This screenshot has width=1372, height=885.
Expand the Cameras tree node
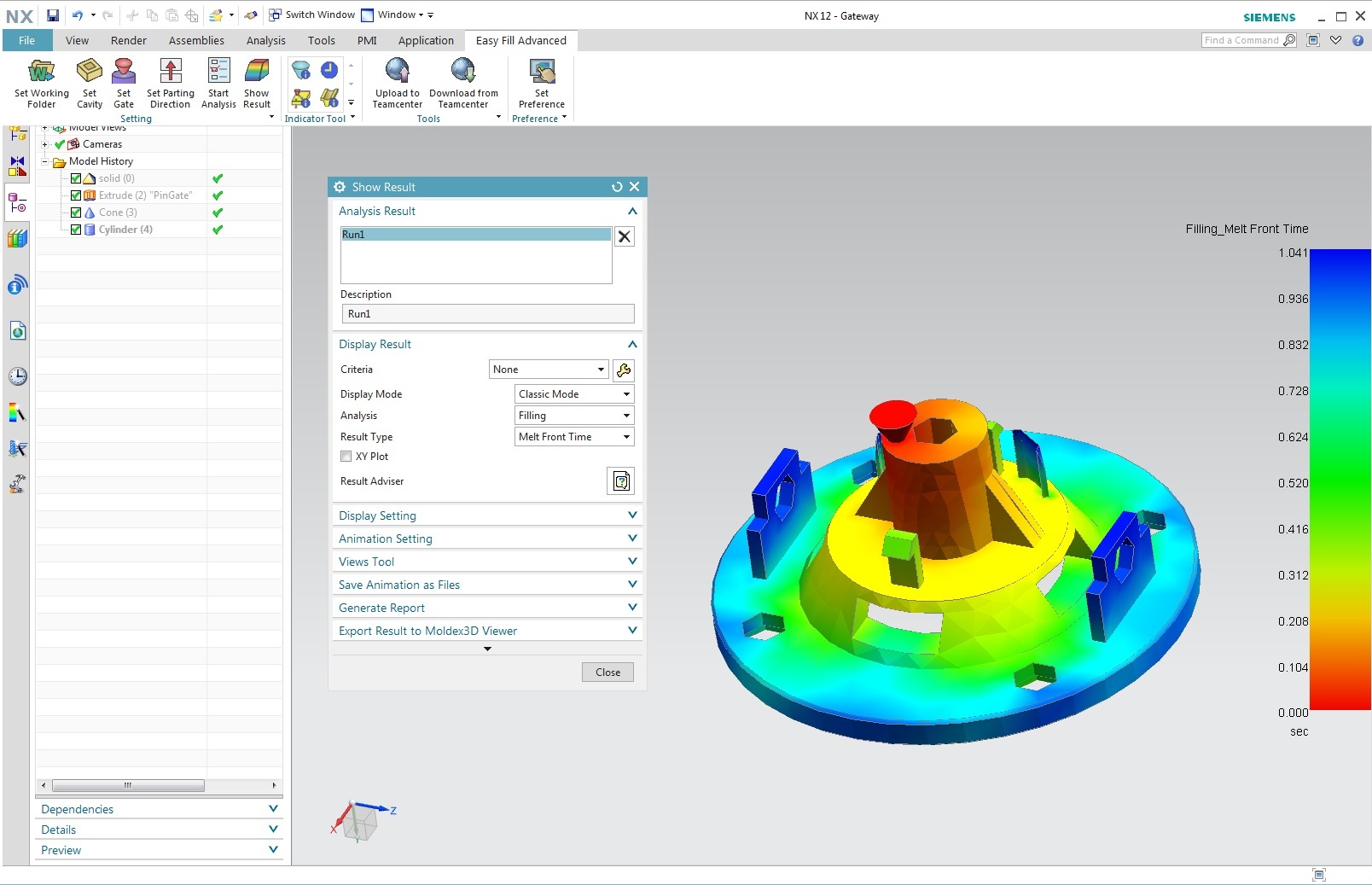pos(44,144)
